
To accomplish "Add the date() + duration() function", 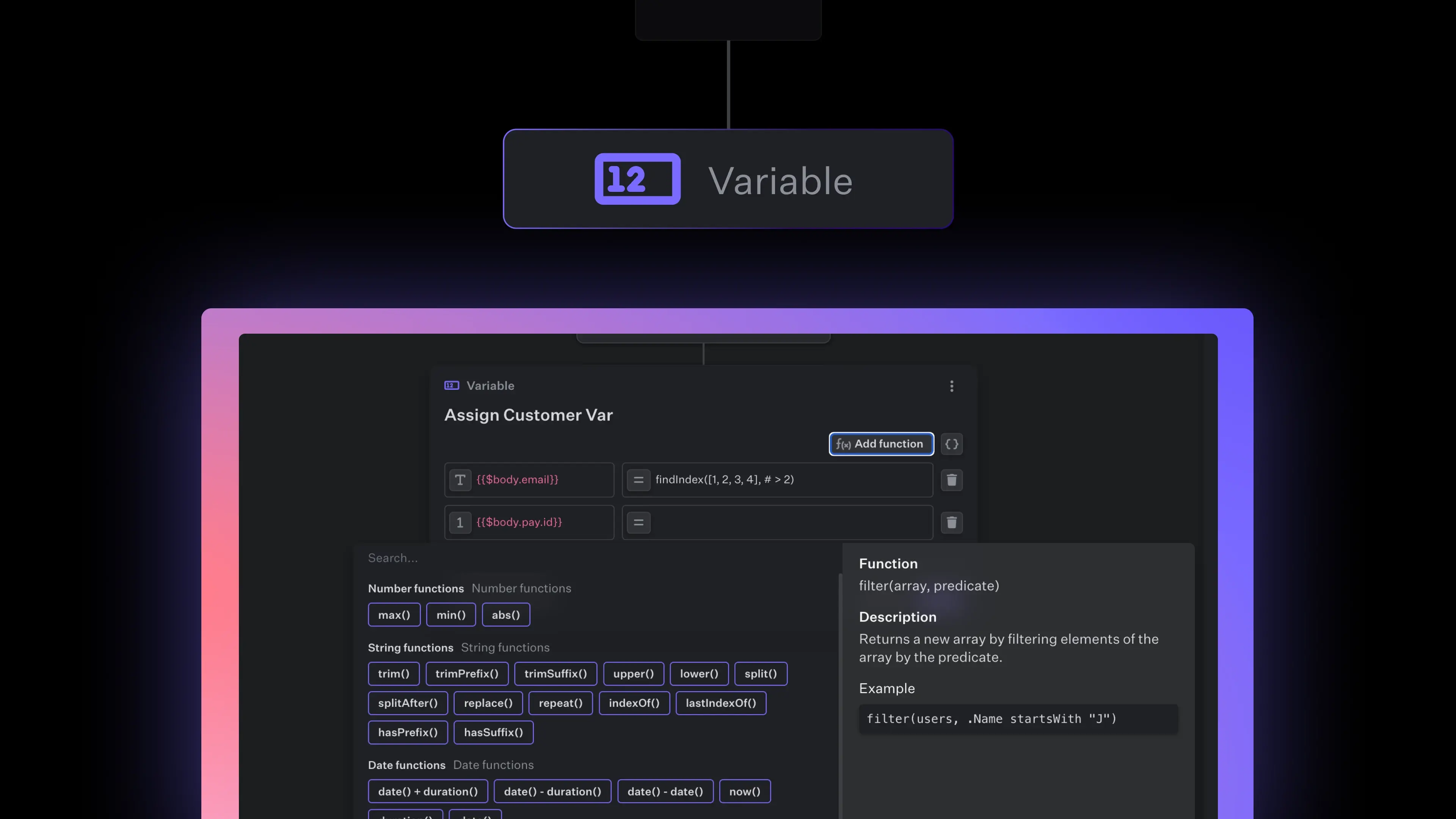I will pyautogui.click(x=427, y=791).
